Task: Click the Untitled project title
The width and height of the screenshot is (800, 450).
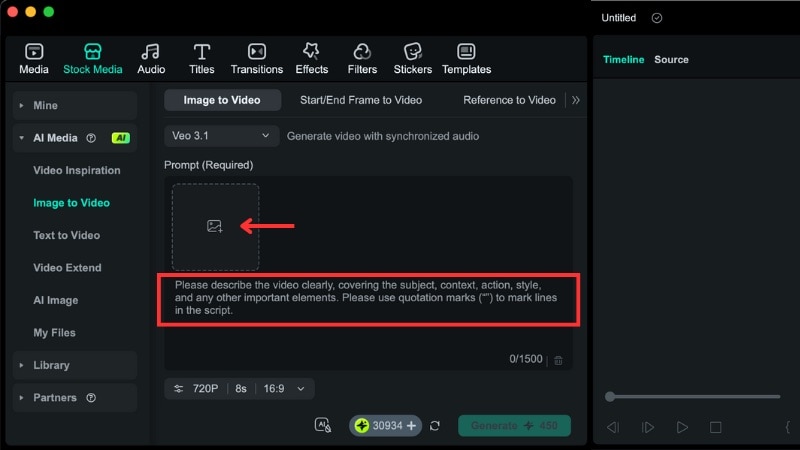Action: 618,18
